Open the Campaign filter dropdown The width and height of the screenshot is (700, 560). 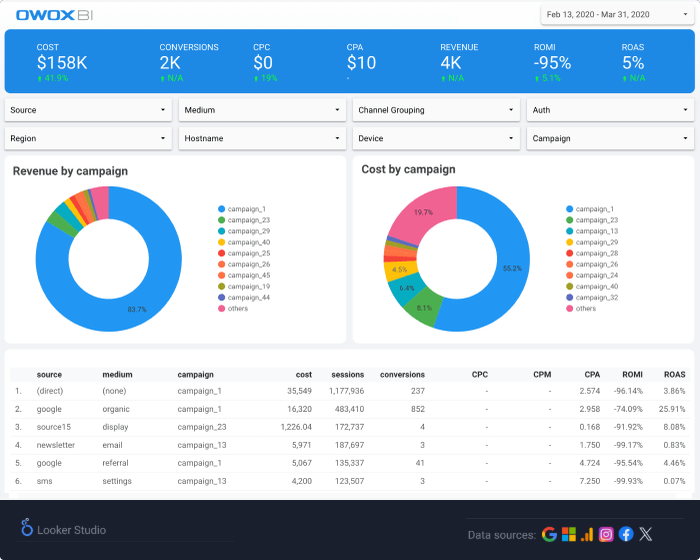coord(610,138)
